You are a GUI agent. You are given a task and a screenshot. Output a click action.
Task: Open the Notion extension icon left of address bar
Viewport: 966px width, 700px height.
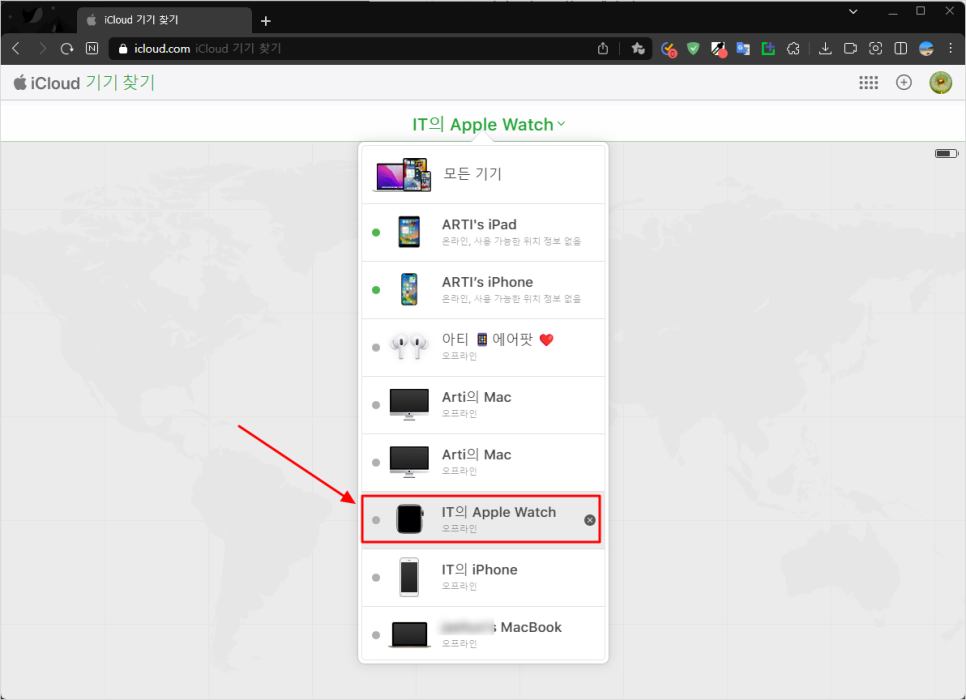[x=92, y=48]
